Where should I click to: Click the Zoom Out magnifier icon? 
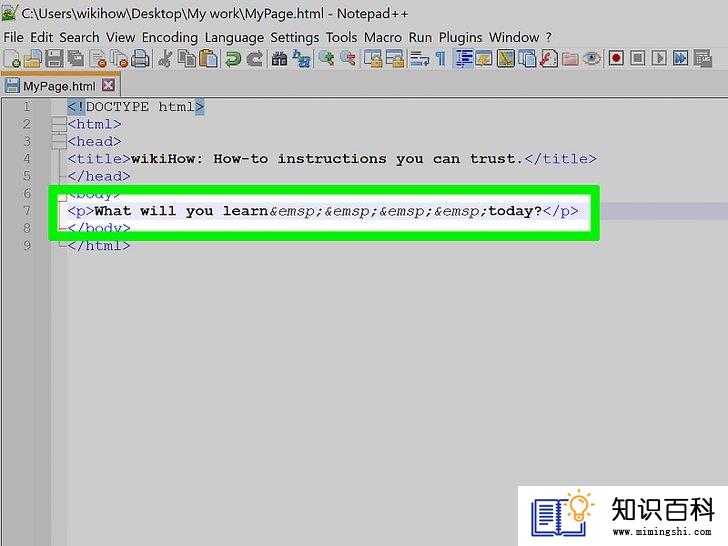(348, 59)
